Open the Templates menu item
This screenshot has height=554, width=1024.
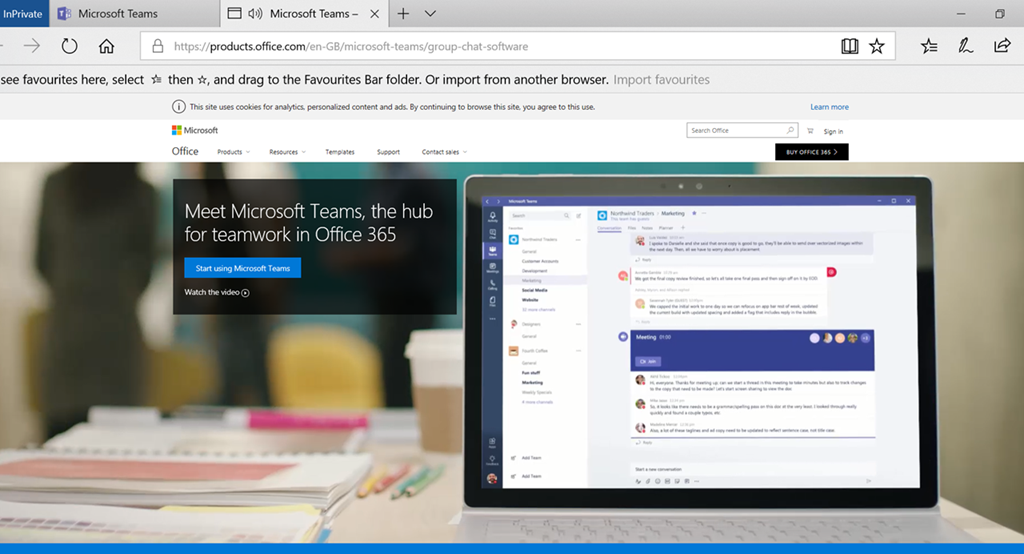click(x=340, y=152)
